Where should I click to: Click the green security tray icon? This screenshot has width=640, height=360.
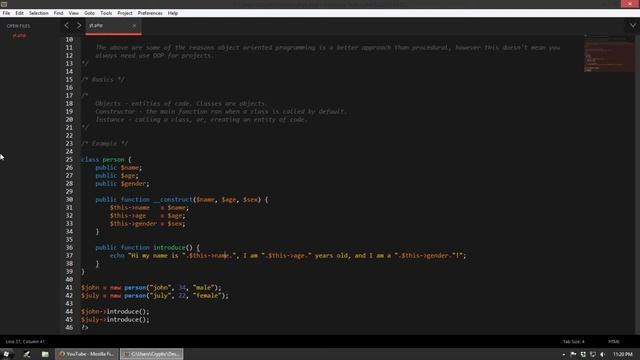(x=583, y=354)
